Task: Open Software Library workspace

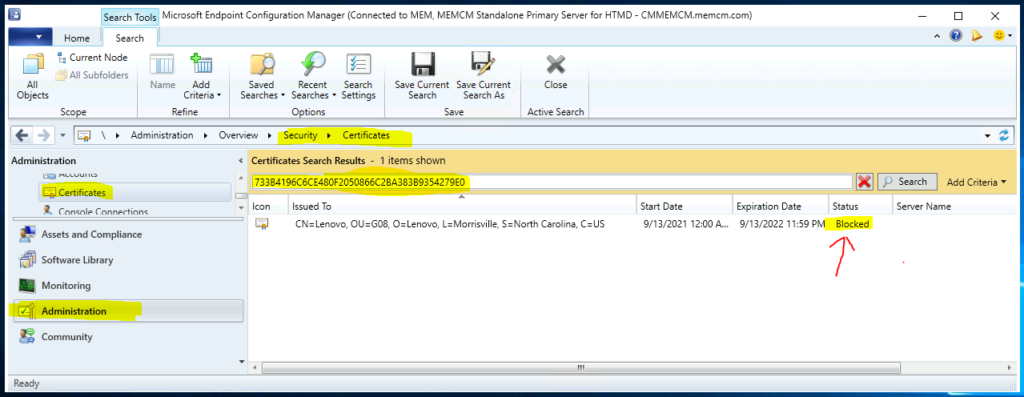Action: point(127,260)
